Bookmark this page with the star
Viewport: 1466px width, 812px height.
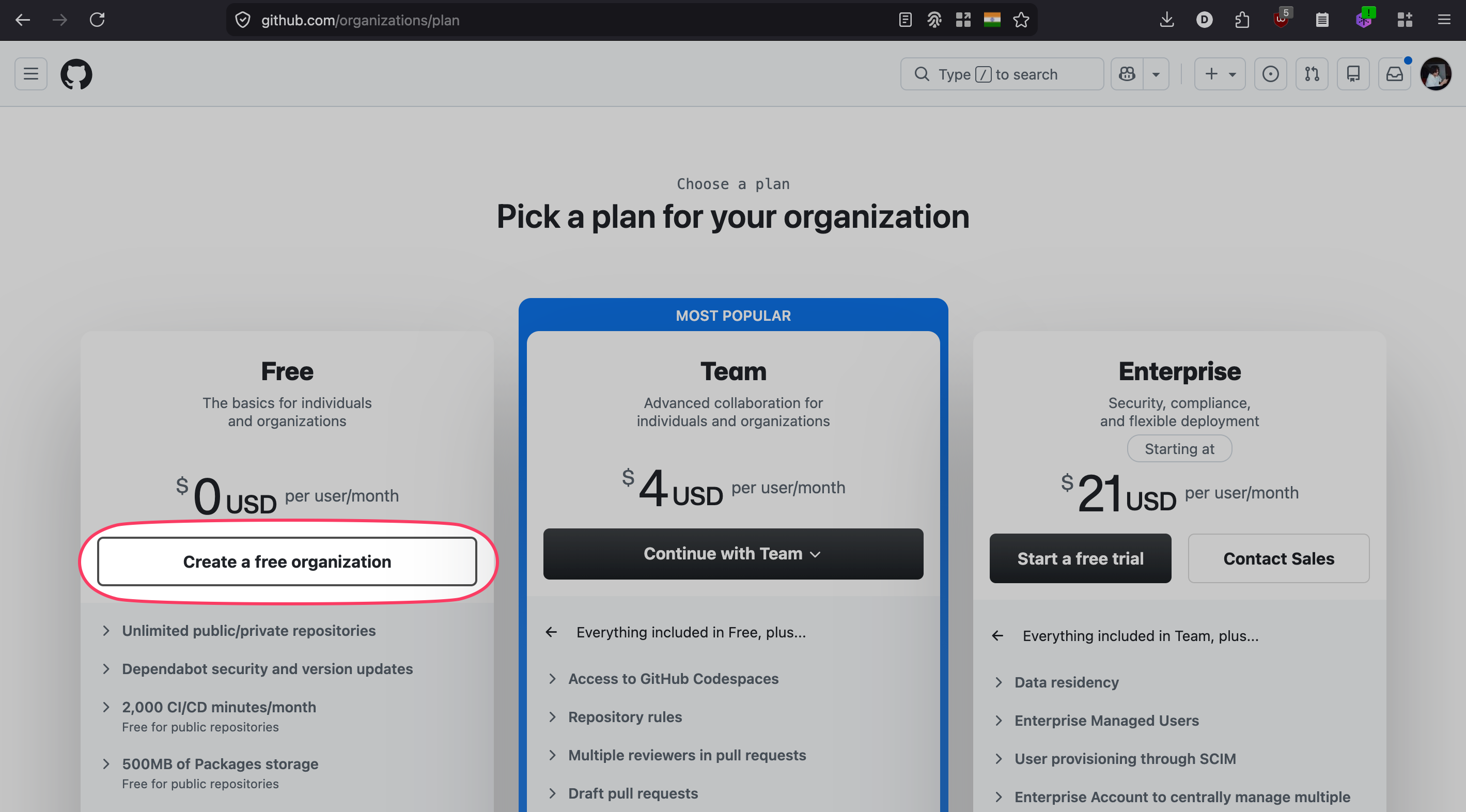pos(1021,20)
